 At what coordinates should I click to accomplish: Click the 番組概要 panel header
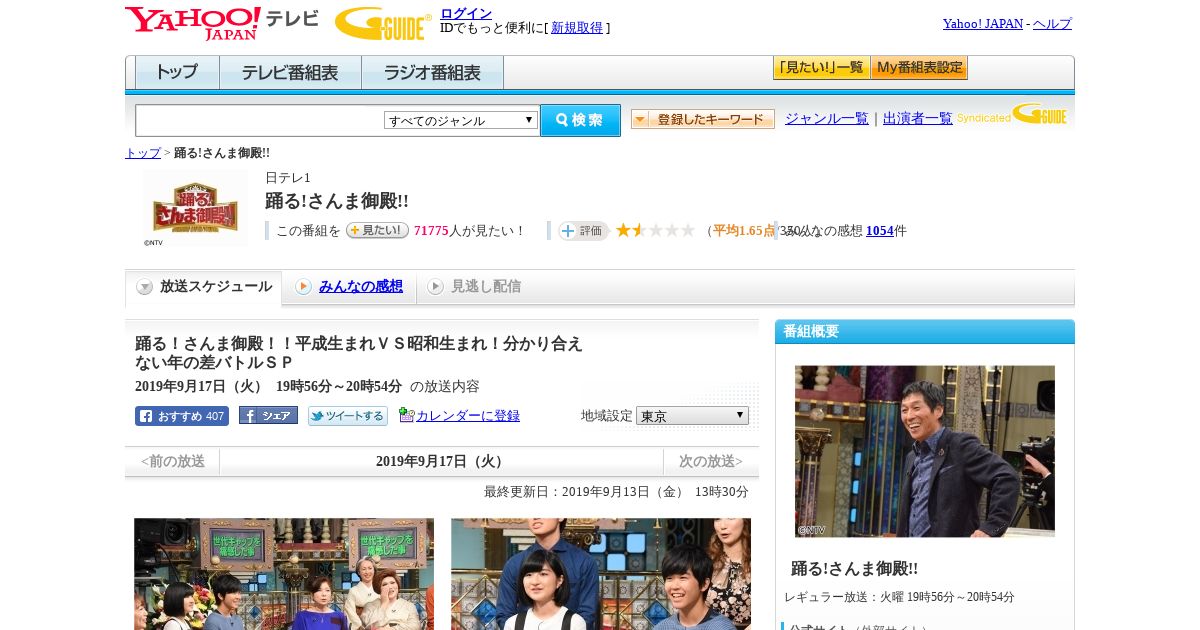click(925, 331)
